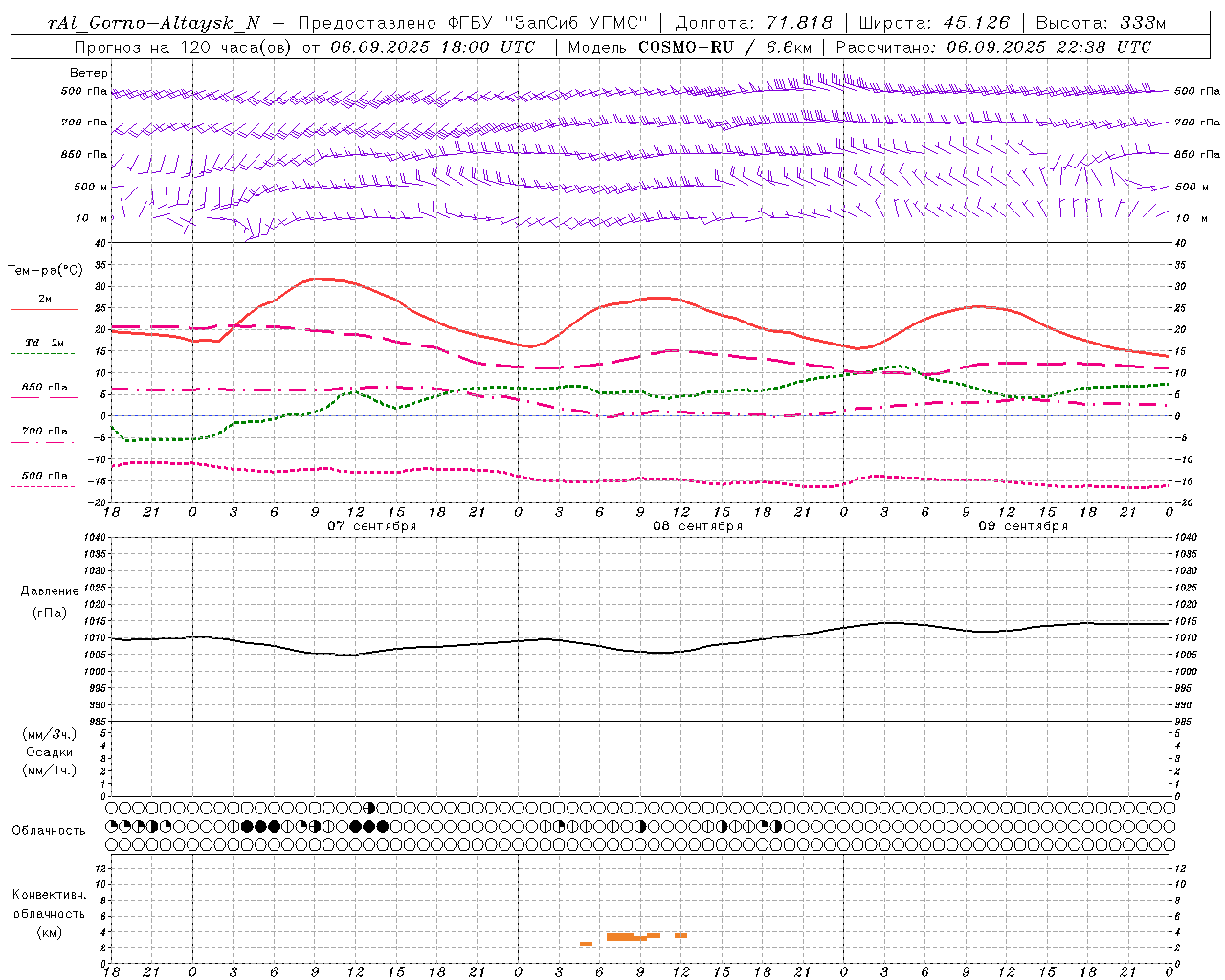Click the Рассчитано: 06.09.2025 22:38 UTC timestamp
1225x980 pixels.
(x=993, y=47)
